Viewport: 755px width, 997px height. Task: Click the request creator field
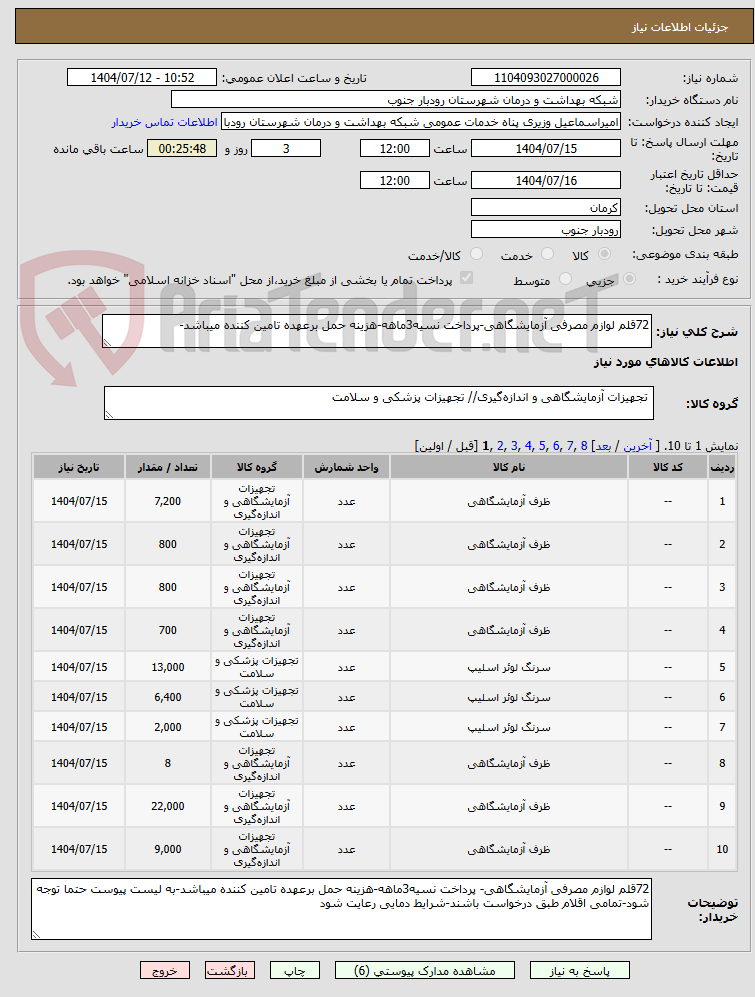pos(421,122)
